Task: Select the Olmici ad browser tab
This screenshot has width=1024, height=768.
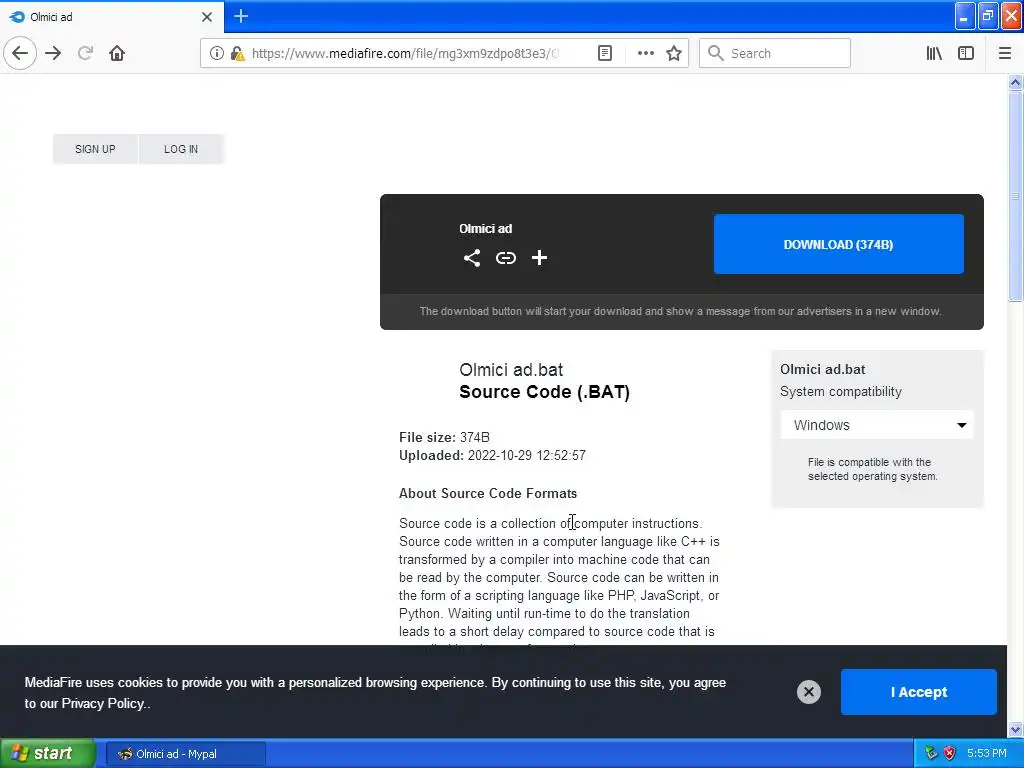Action: (x=112, y=17)
